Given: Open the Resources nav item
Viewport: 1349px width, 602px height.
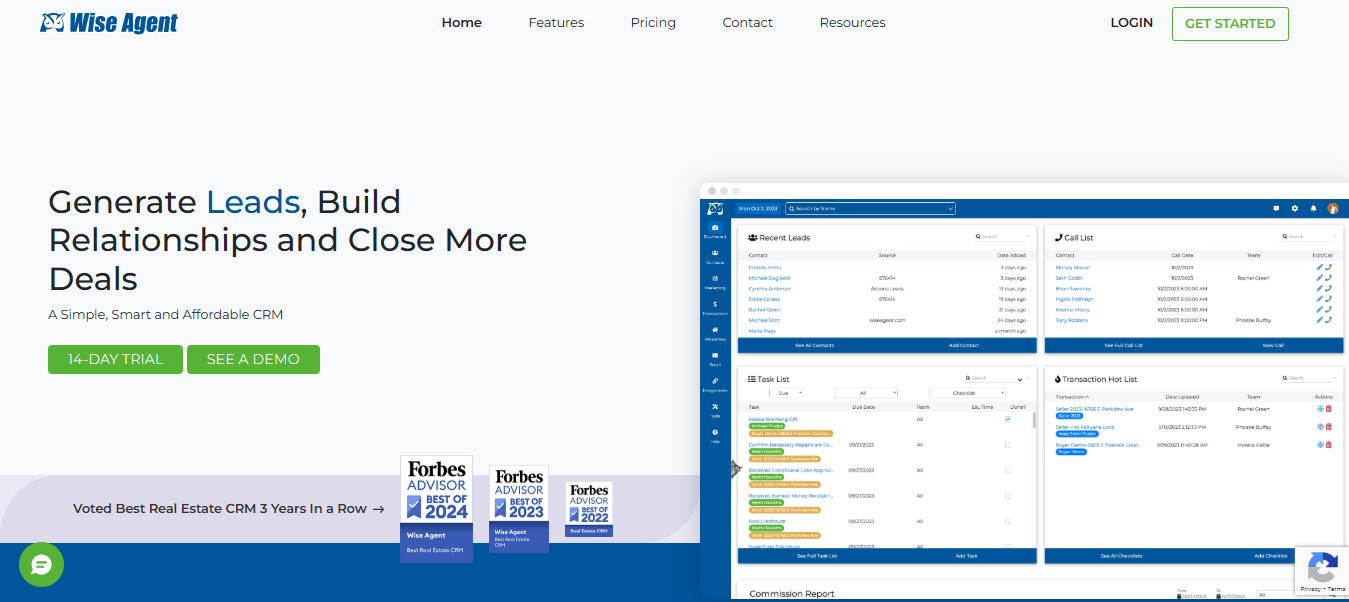Looking at the screenshot, I should (x=852, y=22).
